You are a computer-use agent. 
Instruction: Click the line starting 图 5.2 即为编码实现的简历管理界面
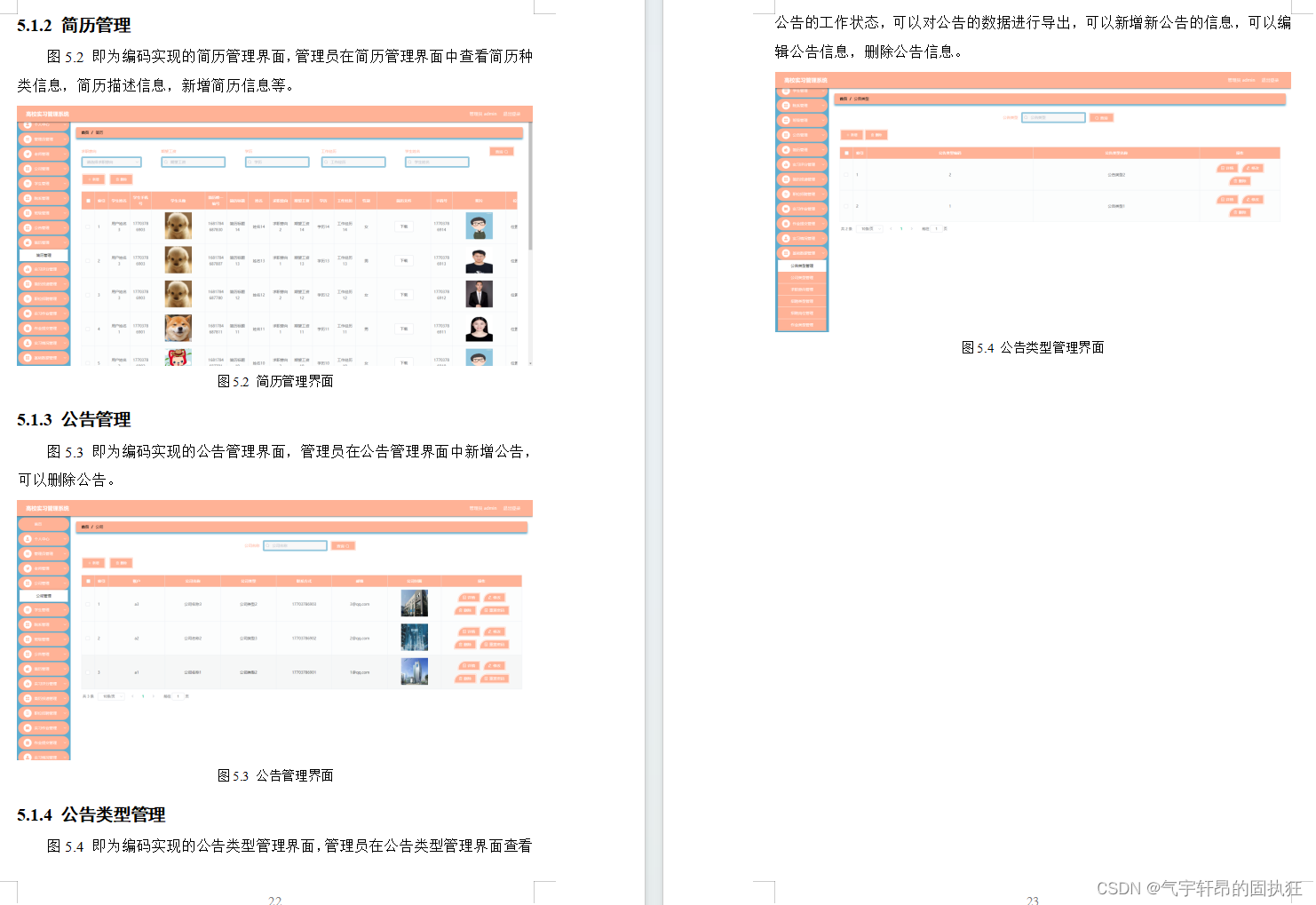pos(289,57)
